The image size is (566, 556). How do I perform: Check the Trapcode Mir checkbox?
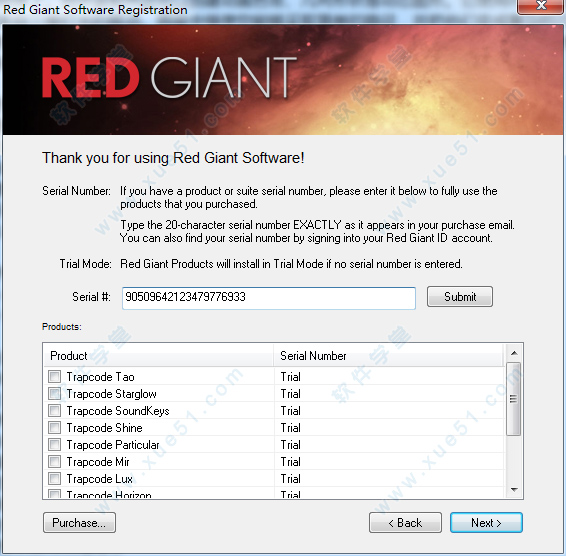[55, 461]
